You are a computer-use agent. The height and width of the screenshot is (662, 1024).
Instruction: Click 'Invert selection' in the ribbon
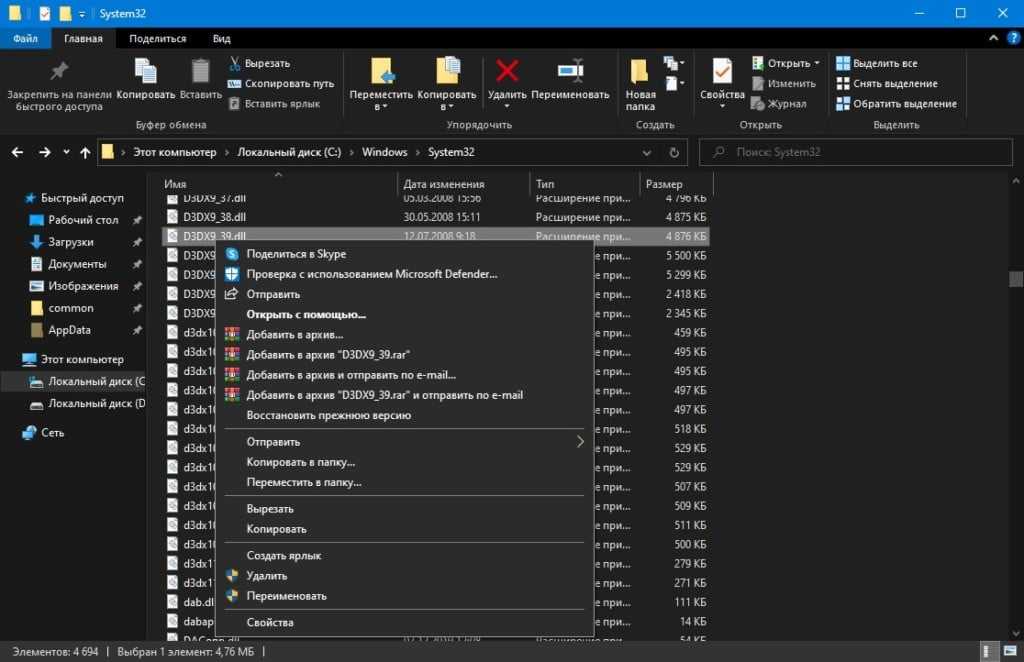coord(904,103)
